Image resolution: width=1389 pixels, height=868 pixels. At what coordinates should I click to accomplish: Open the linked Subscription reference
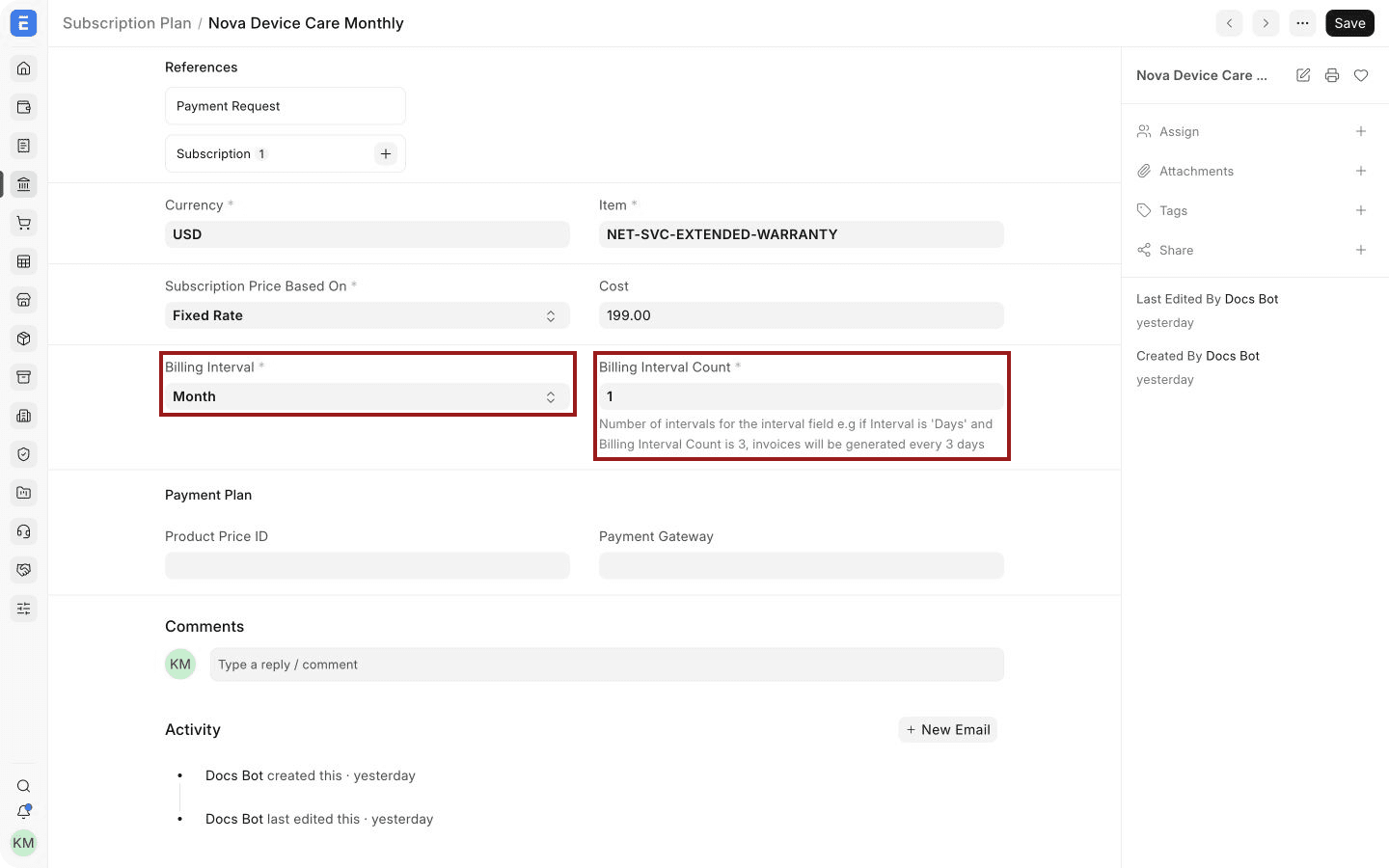coord(213,153)
